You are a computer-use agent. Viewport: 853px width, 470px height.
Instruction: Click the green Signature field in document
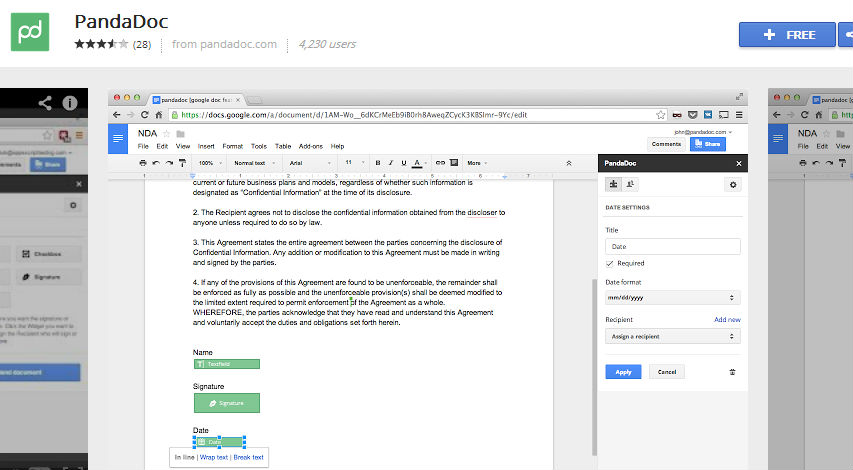(x=227, y=403)
